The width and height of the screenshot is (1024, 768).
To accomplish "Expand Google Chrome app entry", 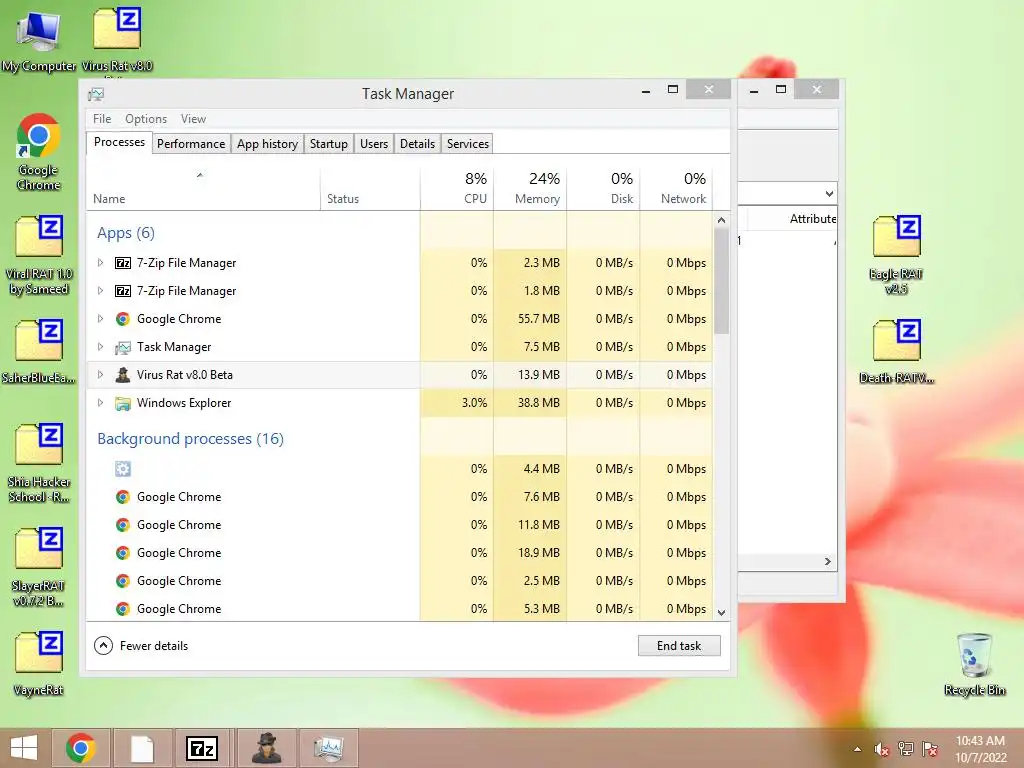I will (x=100, y=319).
